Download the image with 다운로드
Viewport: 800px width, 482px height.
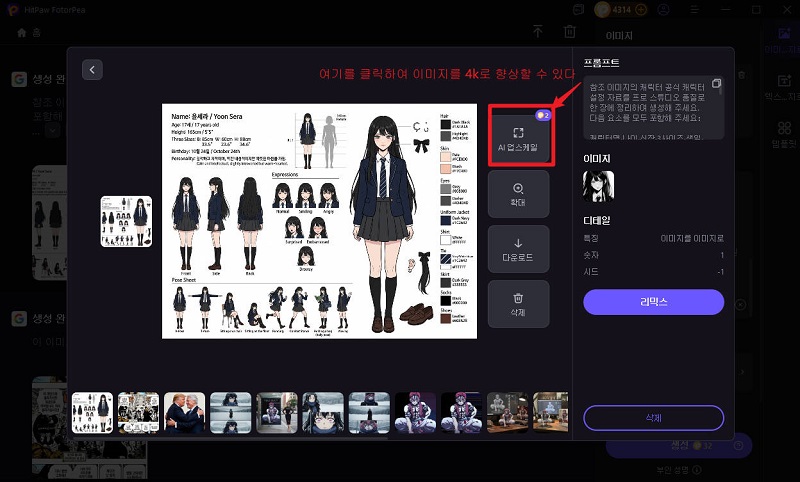pos(518,249)
